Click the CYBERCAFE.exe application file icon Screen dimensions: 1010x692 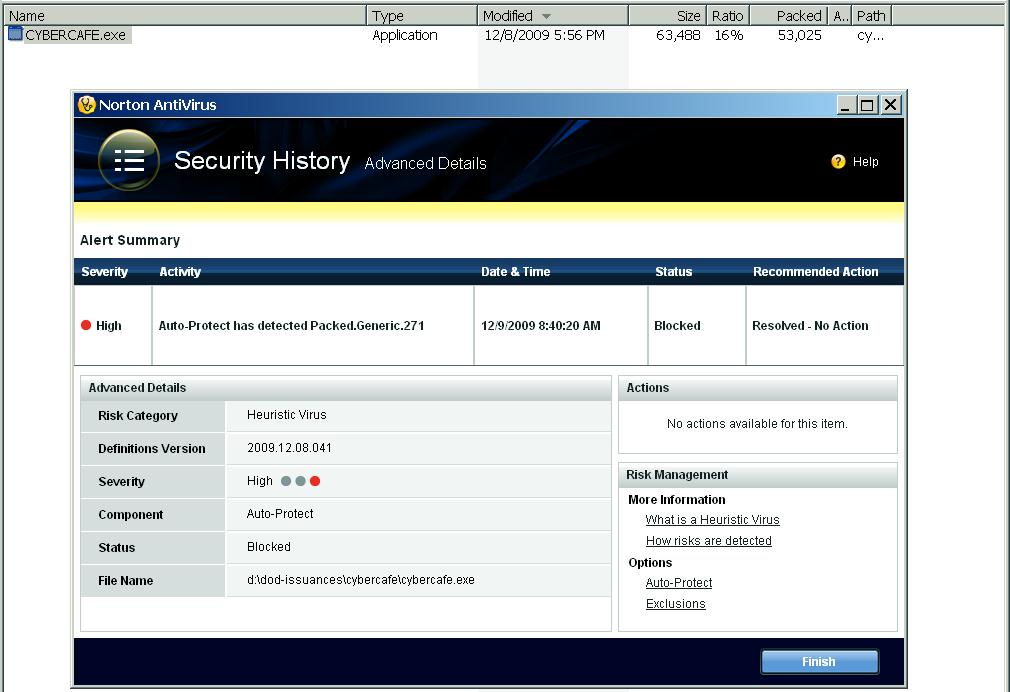[x=15, y=34]
